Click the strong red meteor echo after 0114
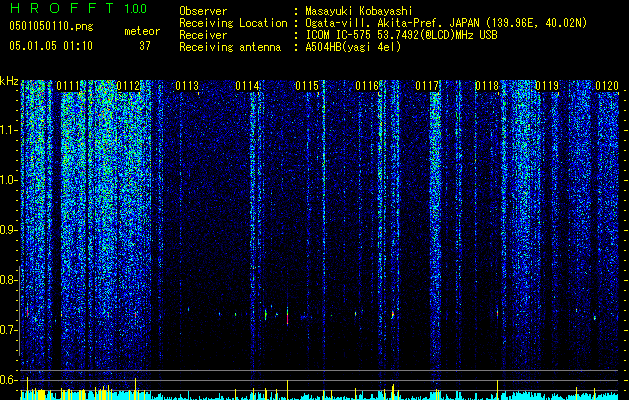 pyautogui.click(x=287, y=316)
